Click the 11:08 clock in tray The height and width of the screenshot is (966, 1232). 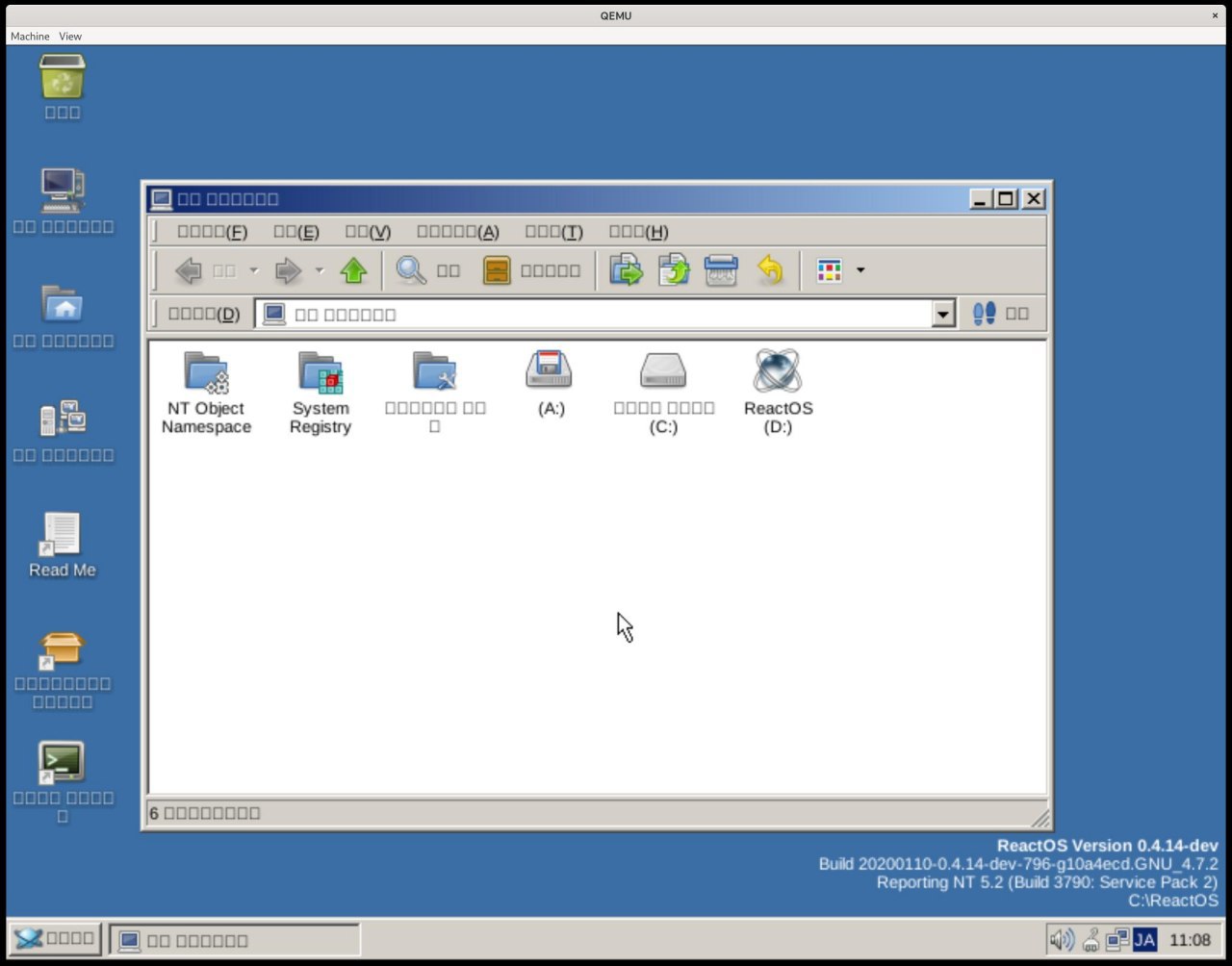pos(1190,940)
